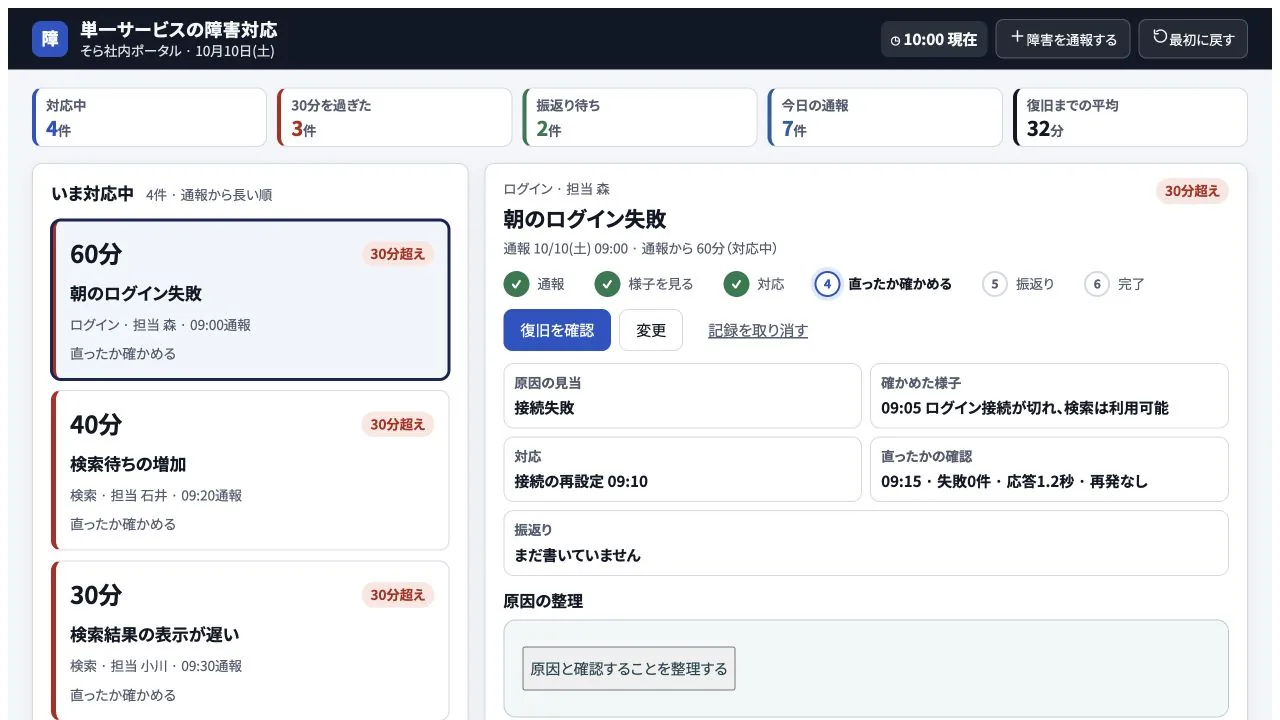
Task: Open the 40分 検索待ちの増加 incident card
Action: click(250, 470)
